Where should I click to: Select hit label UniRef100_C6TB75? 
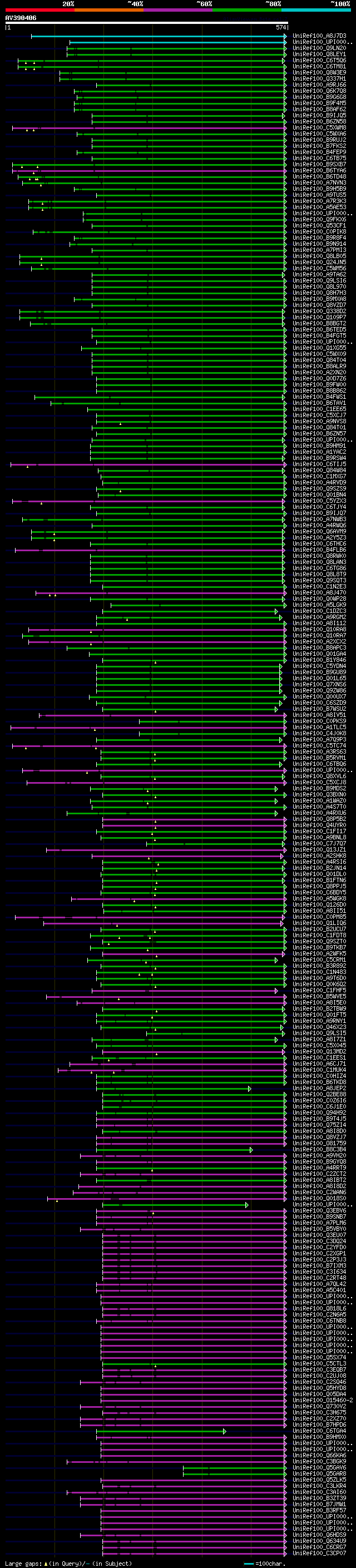(x=319, y=159)
